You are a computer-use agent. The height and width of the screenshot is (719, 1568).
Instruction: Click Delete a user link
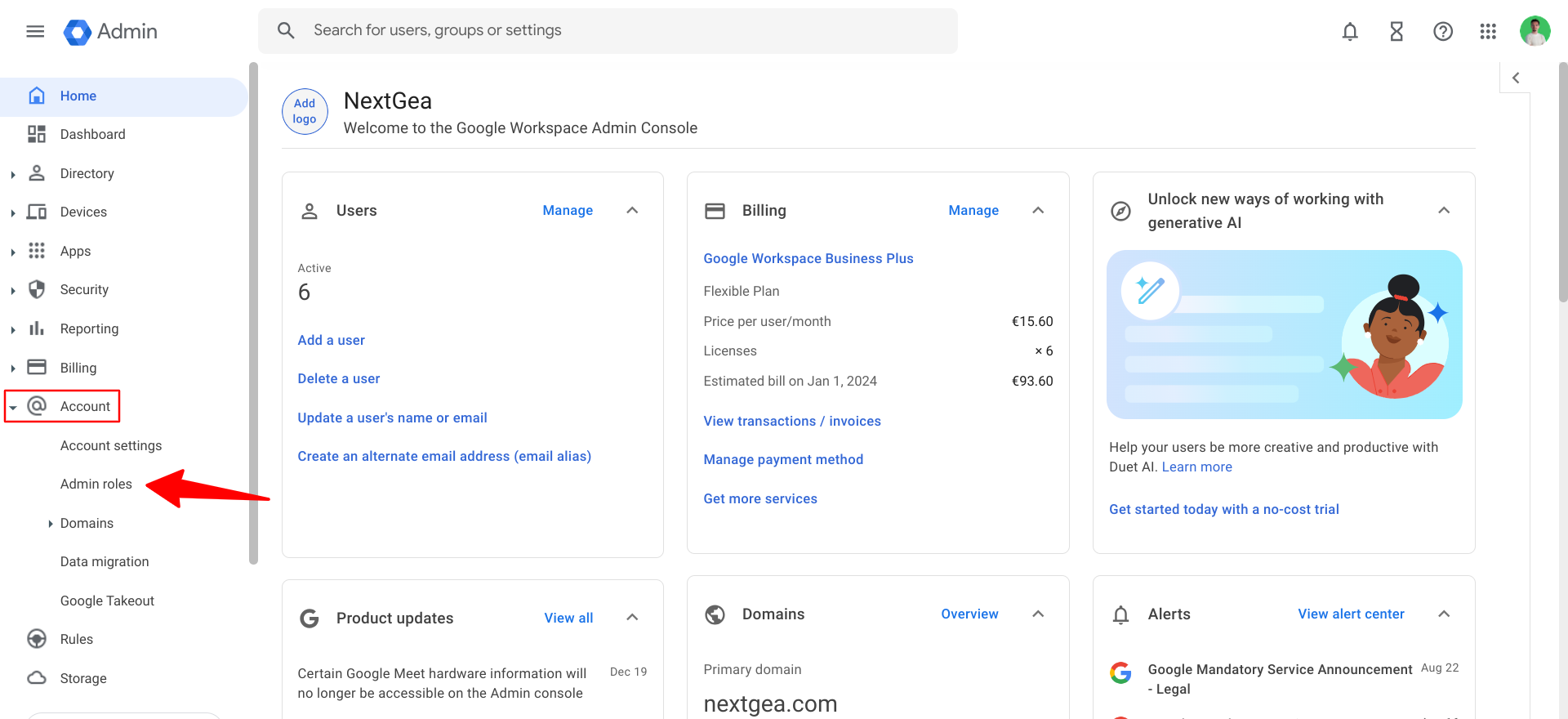[338, 378]
